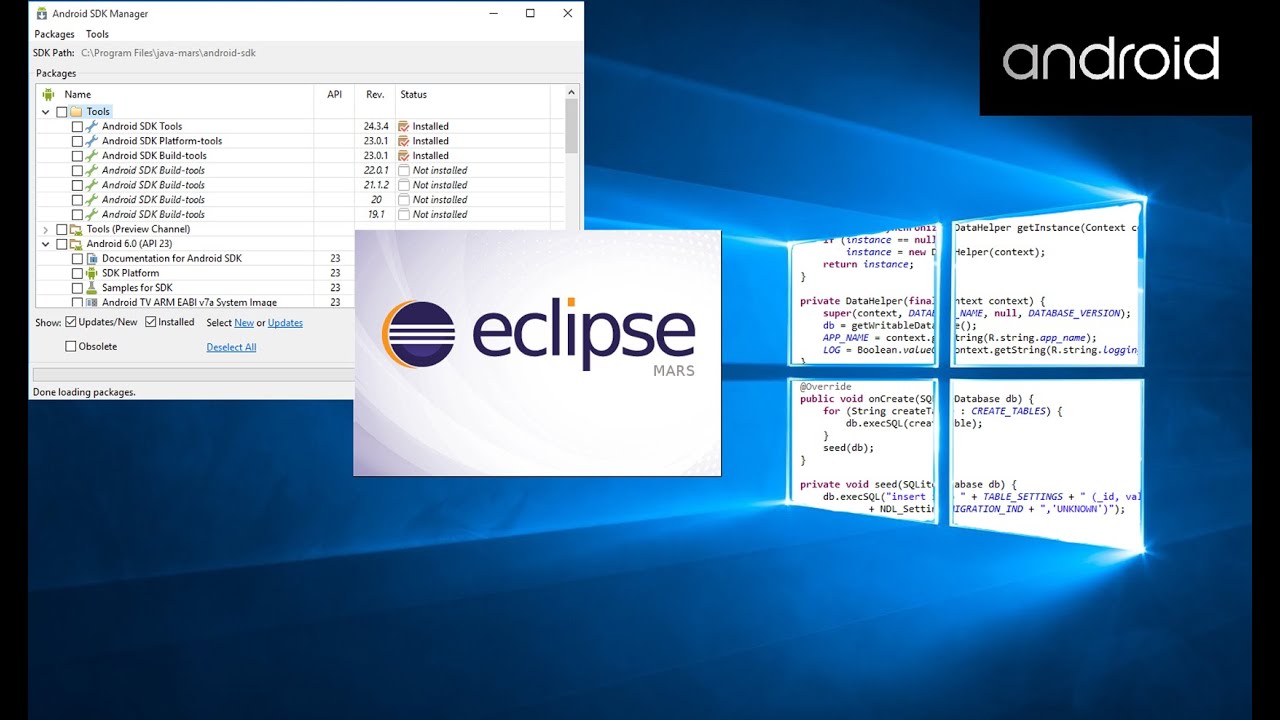Screen dimensions: 1280x720
Task: Open the Packages menu
Action: (54, 34)
